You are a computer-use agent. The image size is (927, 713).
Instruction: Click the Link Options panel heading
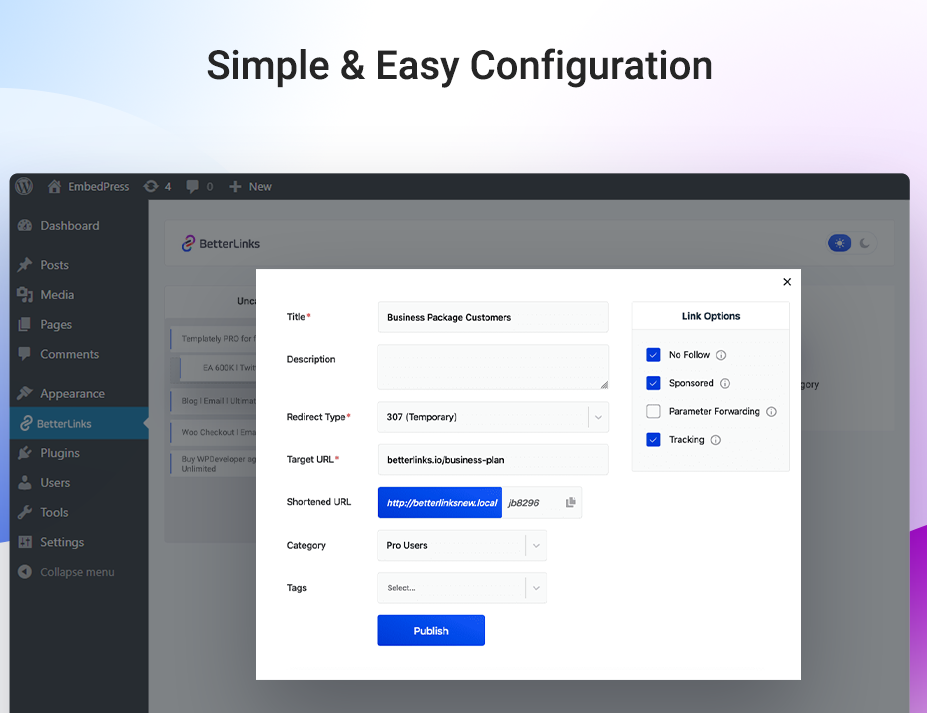coord(711,316)
